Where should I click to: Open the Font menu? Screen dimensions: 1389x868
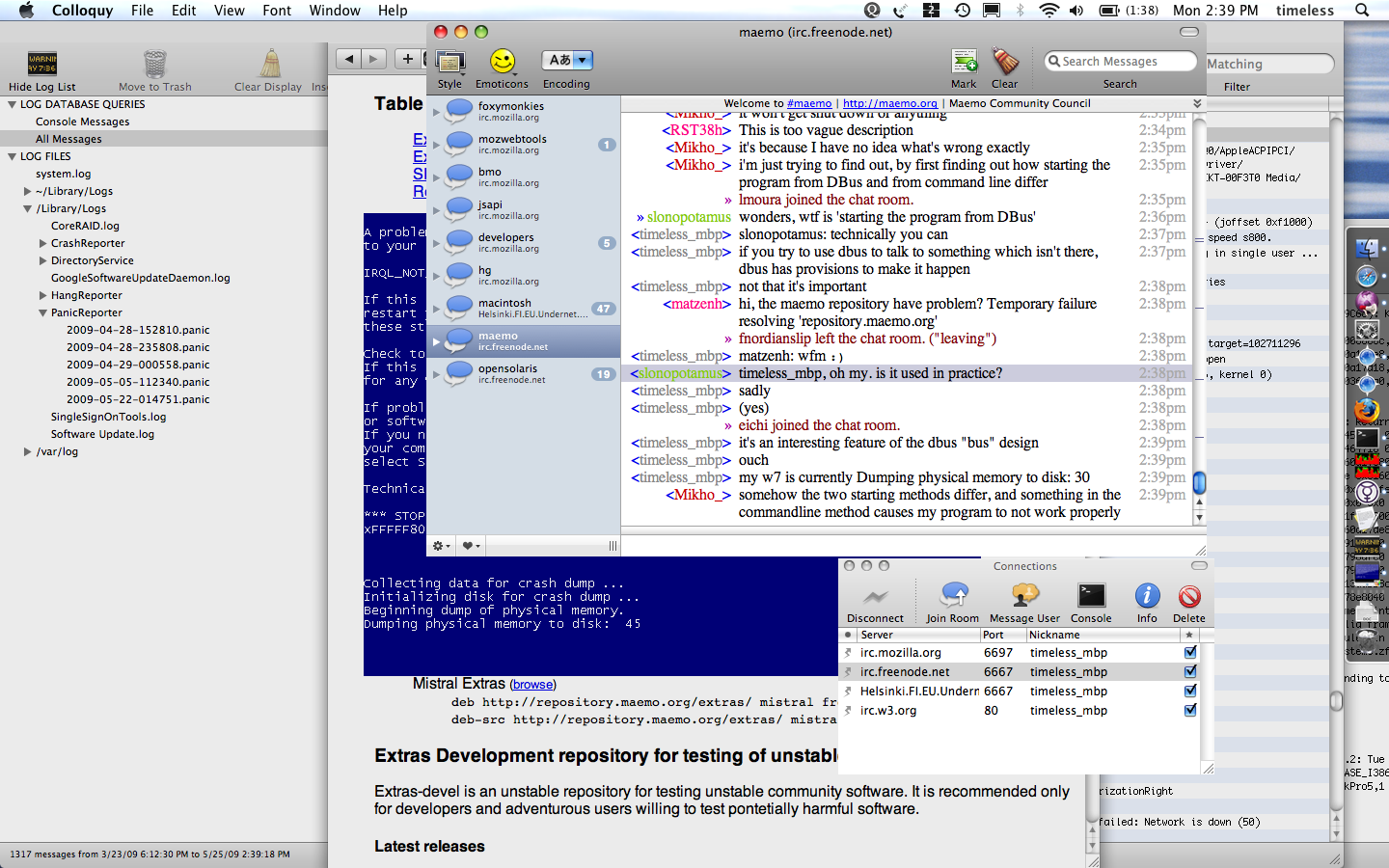click(277, 11)
